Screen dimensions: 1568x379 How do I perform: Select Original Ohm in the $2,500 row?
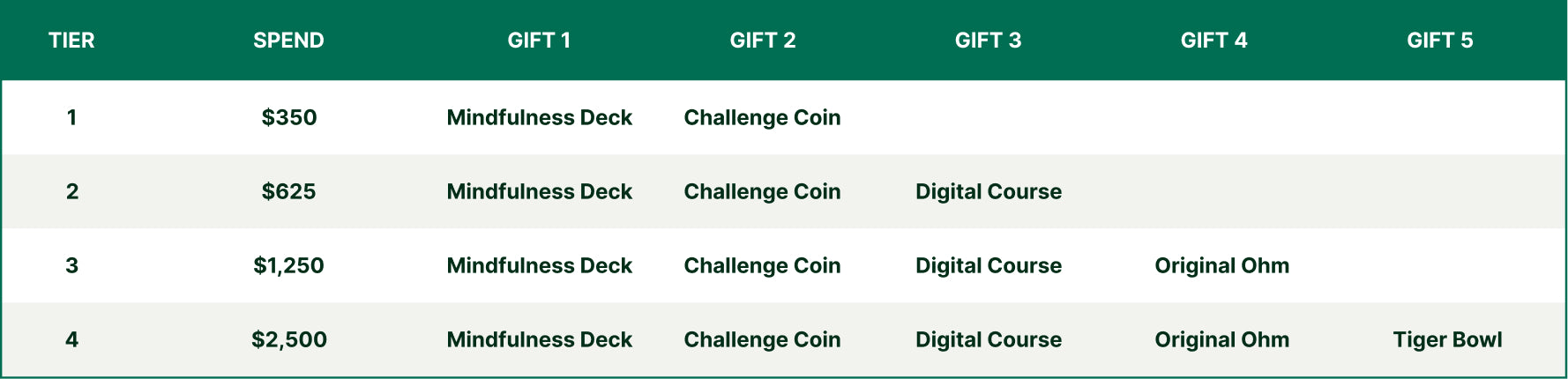(x=1221, y=339)
